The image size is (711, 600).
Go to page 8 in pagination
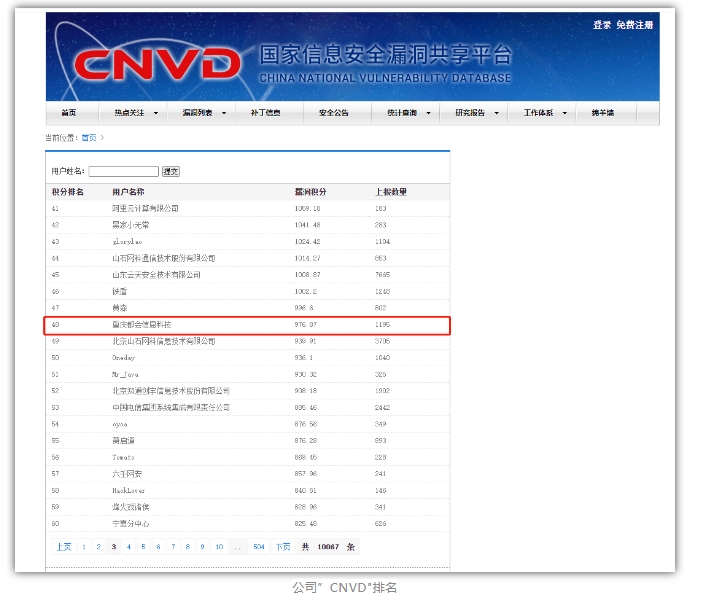pyautogui.click(x=188, y=547)
